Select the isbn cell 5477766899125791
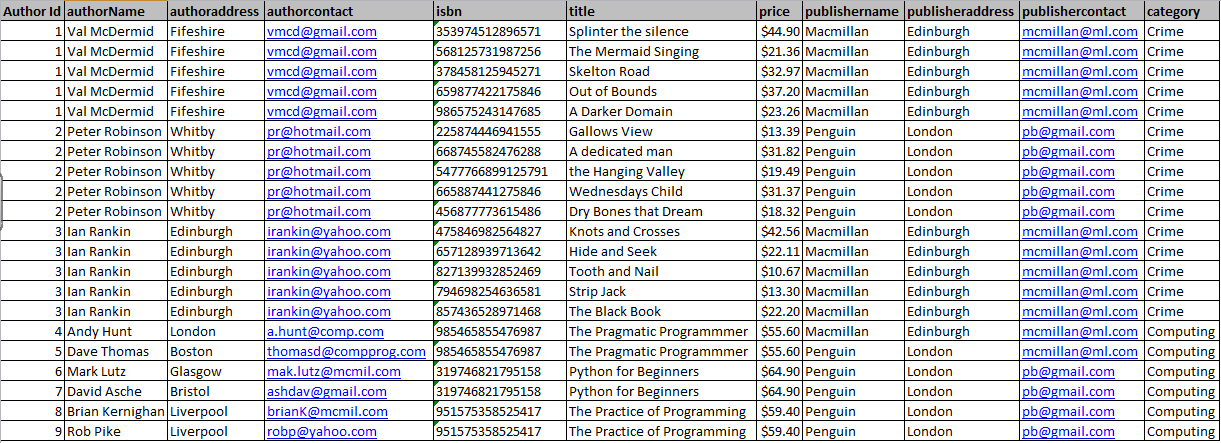 pyautogui.click(x=499, y=171)
